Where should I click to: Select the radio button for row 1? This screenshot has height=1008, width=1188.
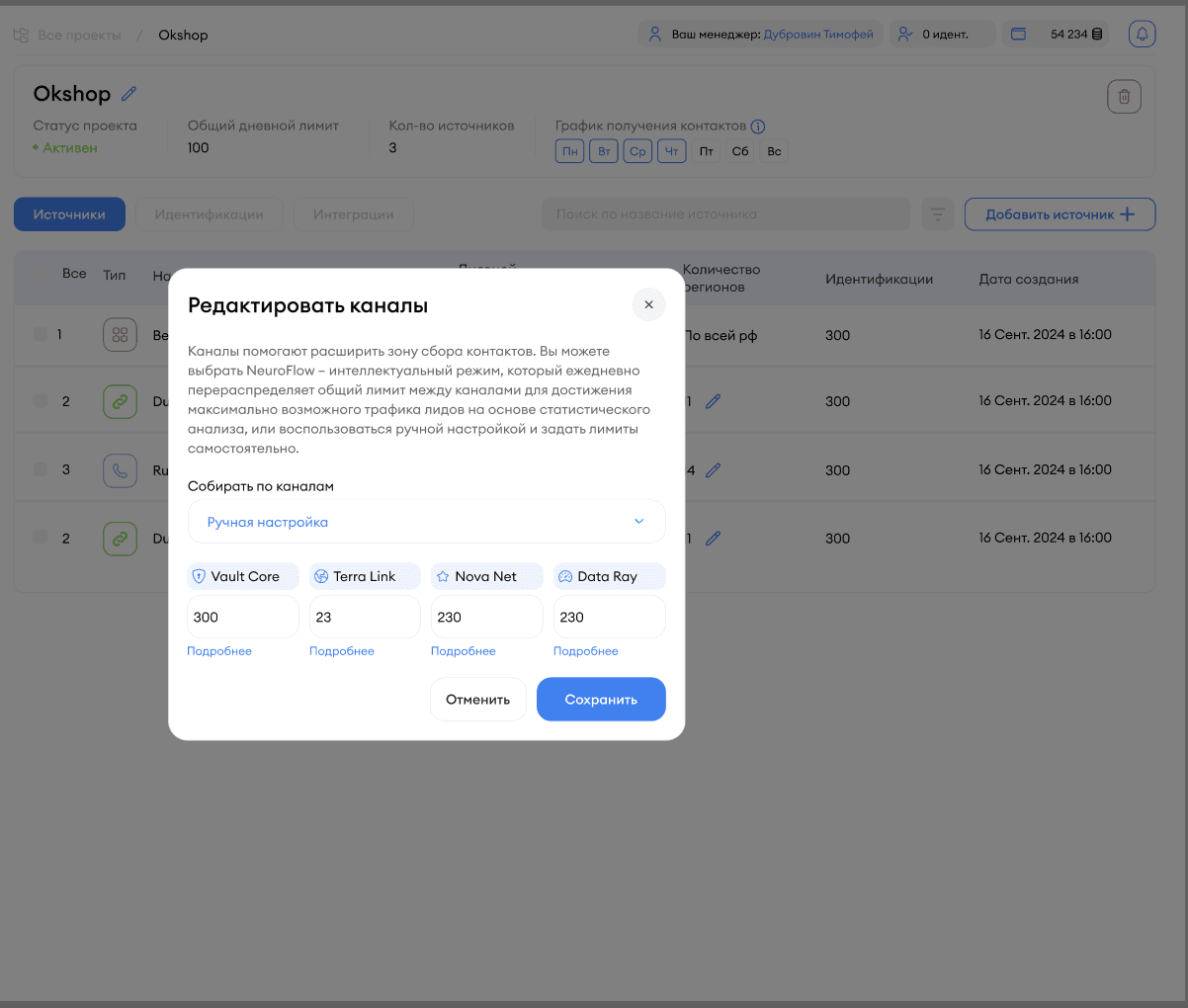(x=41, y=335)
